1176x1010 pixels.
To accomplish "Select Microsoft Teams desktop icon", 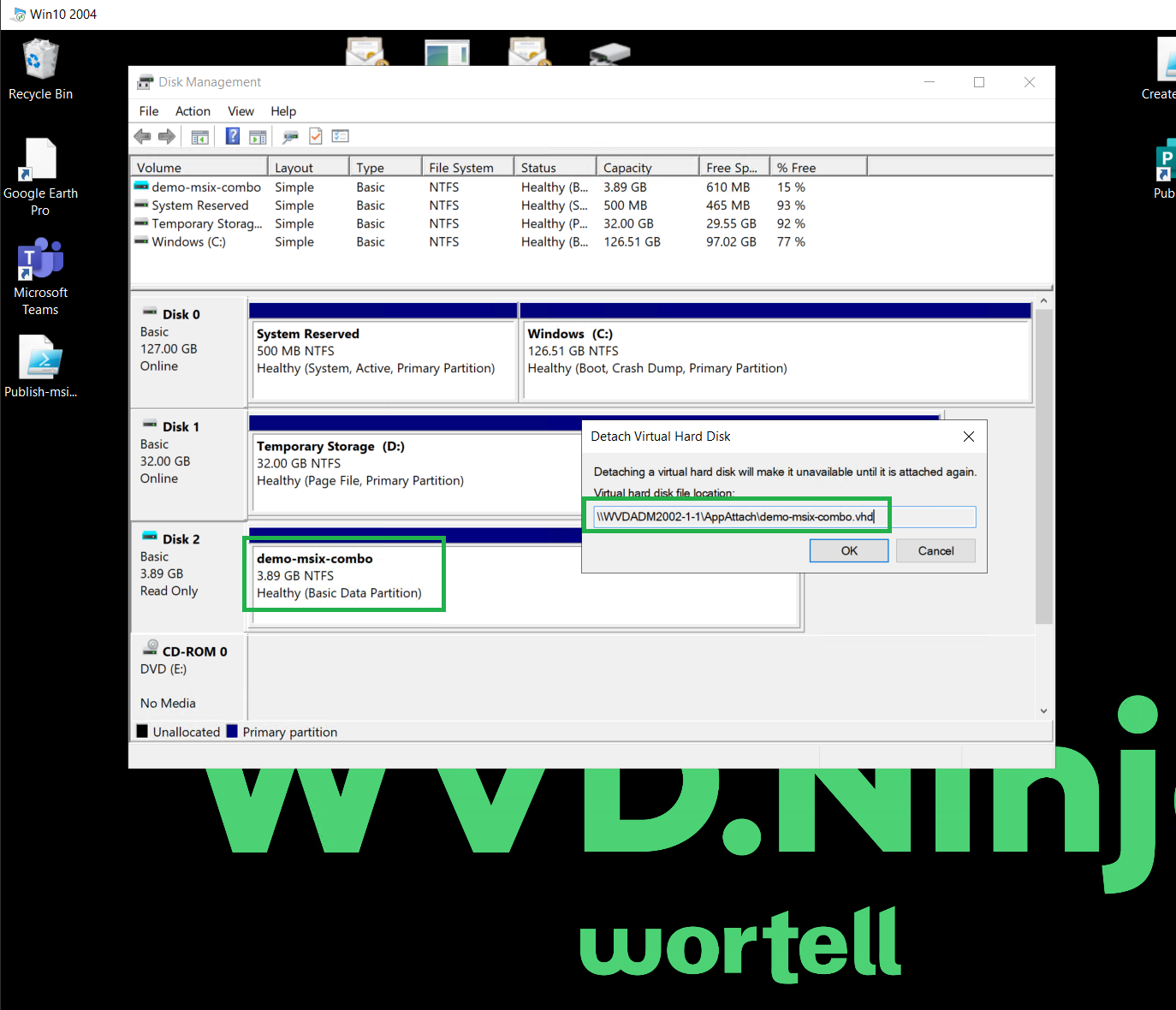I will pyautogui.click(x=40, y=276).
